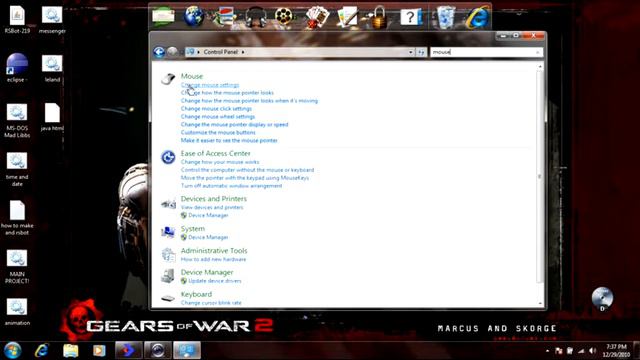This screenshot has width=640, height=360.
Task: Open 'Make it easier to see the mouse pointer'
Action: tap(229, 140)
